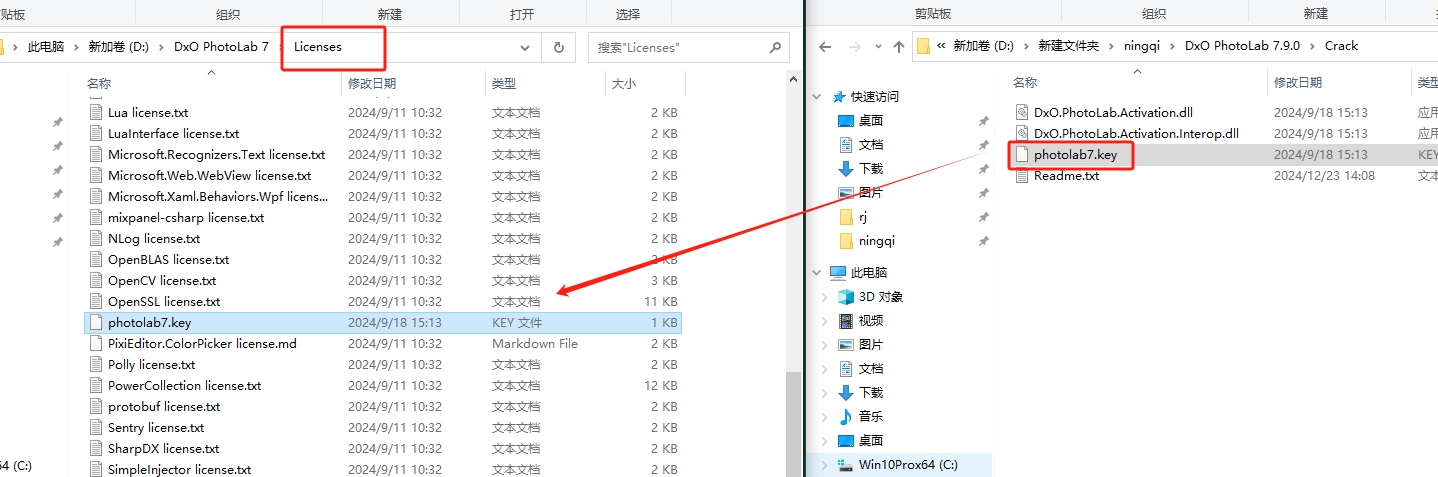Click DxO.PhotoLab.Activation.Interop.dll file icon
The image size is (1438, 477).
point(1021,133)
